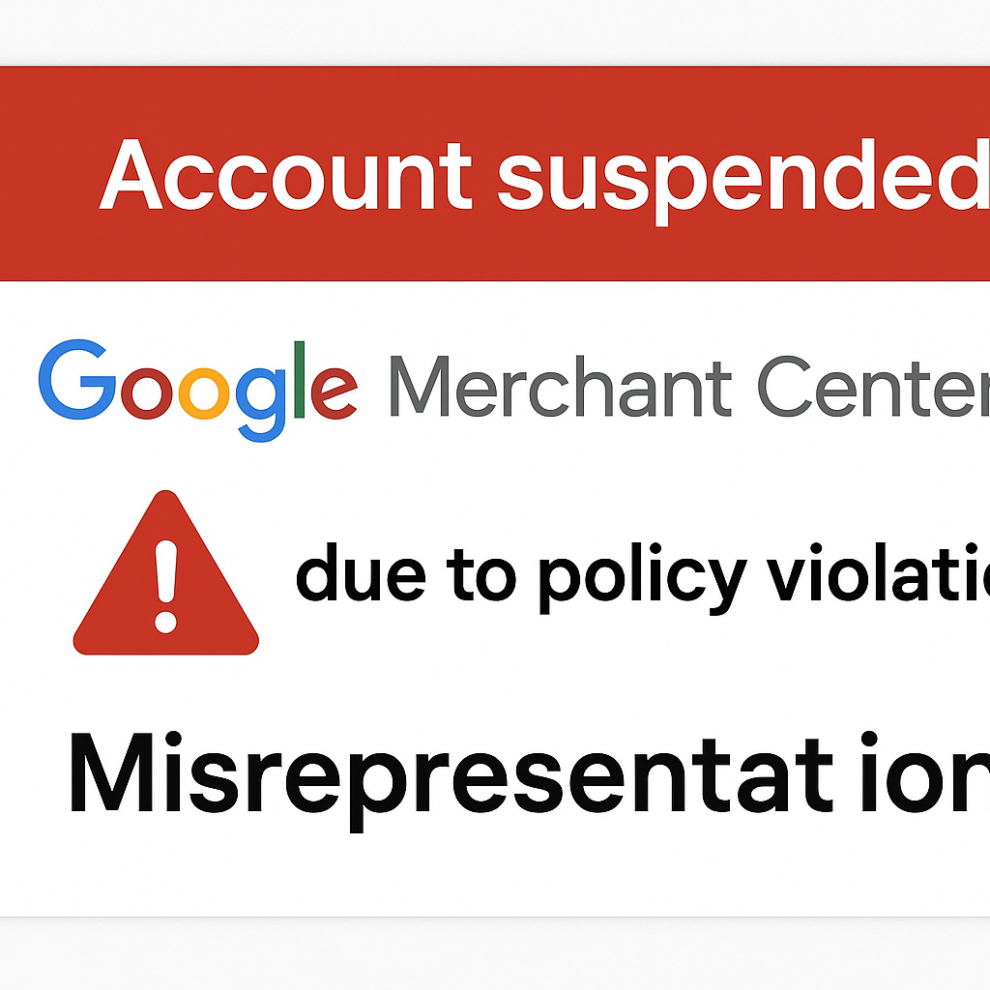Click the due to policy violation text
The height and width of the screenshot is (990, 990).
642,578
